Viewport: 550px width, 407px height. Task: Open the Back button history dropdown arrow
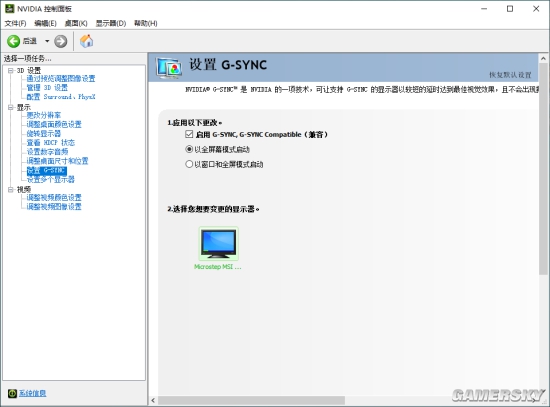coord(47,41)
